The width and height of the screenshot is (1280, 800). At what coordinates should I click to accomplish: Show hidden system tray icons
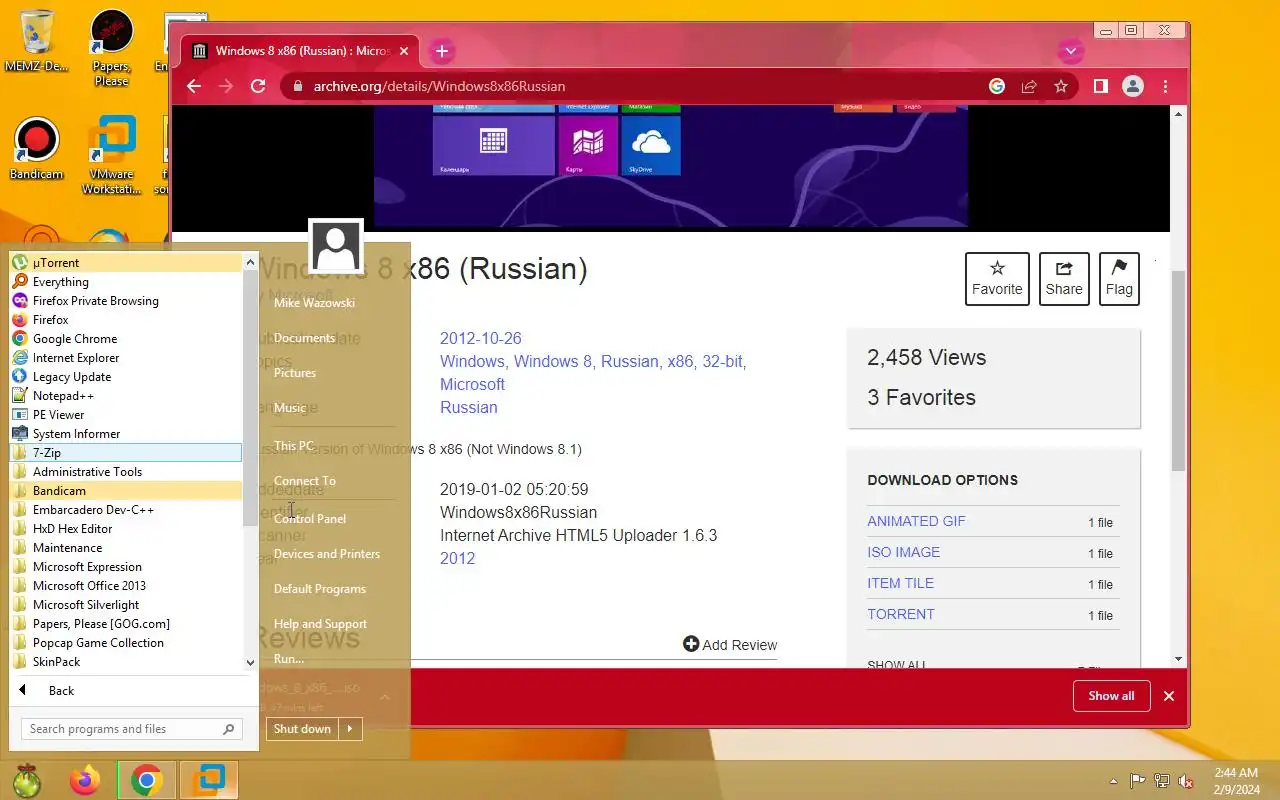tap(1114, 781)
